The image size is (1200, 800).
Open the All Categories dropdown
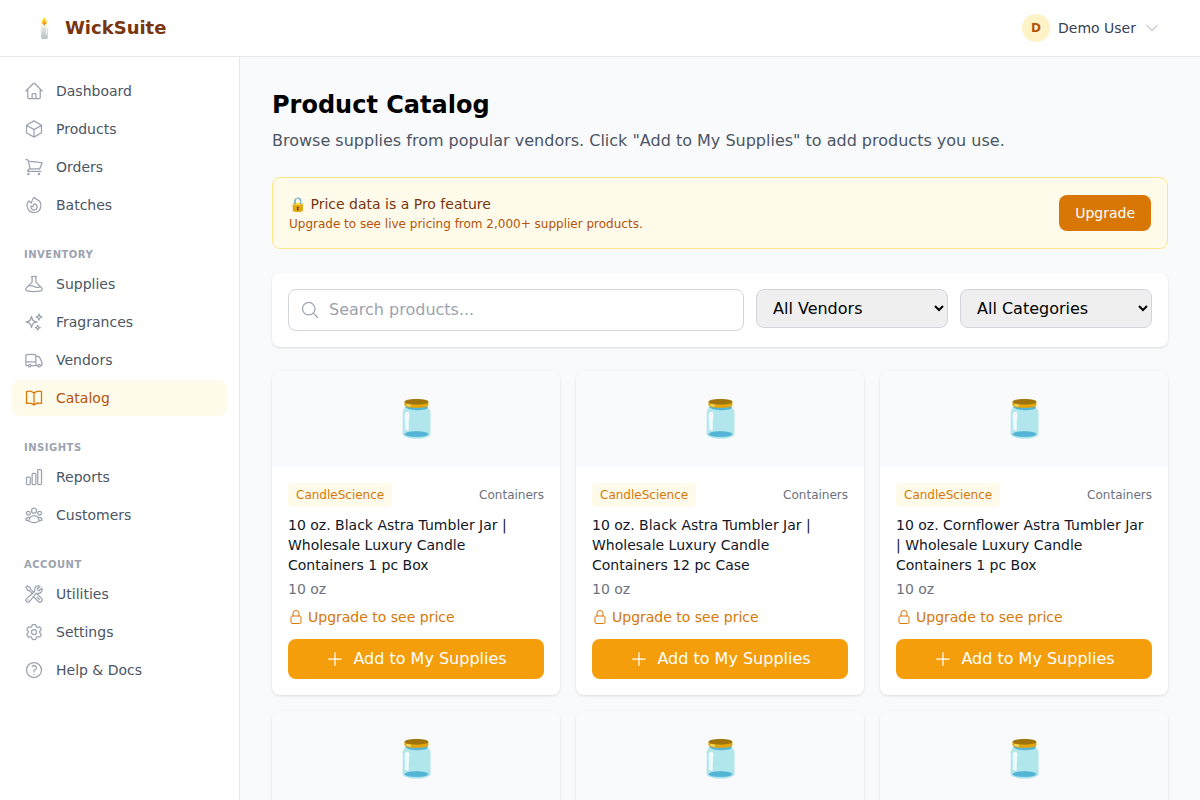(x=1055, y=308)
